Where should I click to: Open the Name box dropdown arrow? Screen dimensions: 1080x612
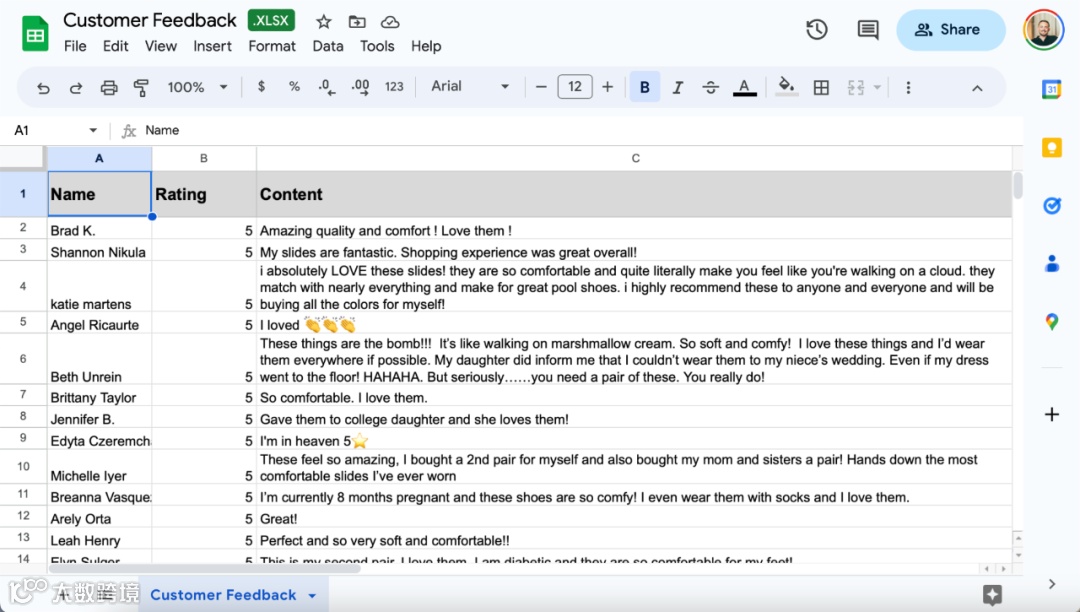93,130
